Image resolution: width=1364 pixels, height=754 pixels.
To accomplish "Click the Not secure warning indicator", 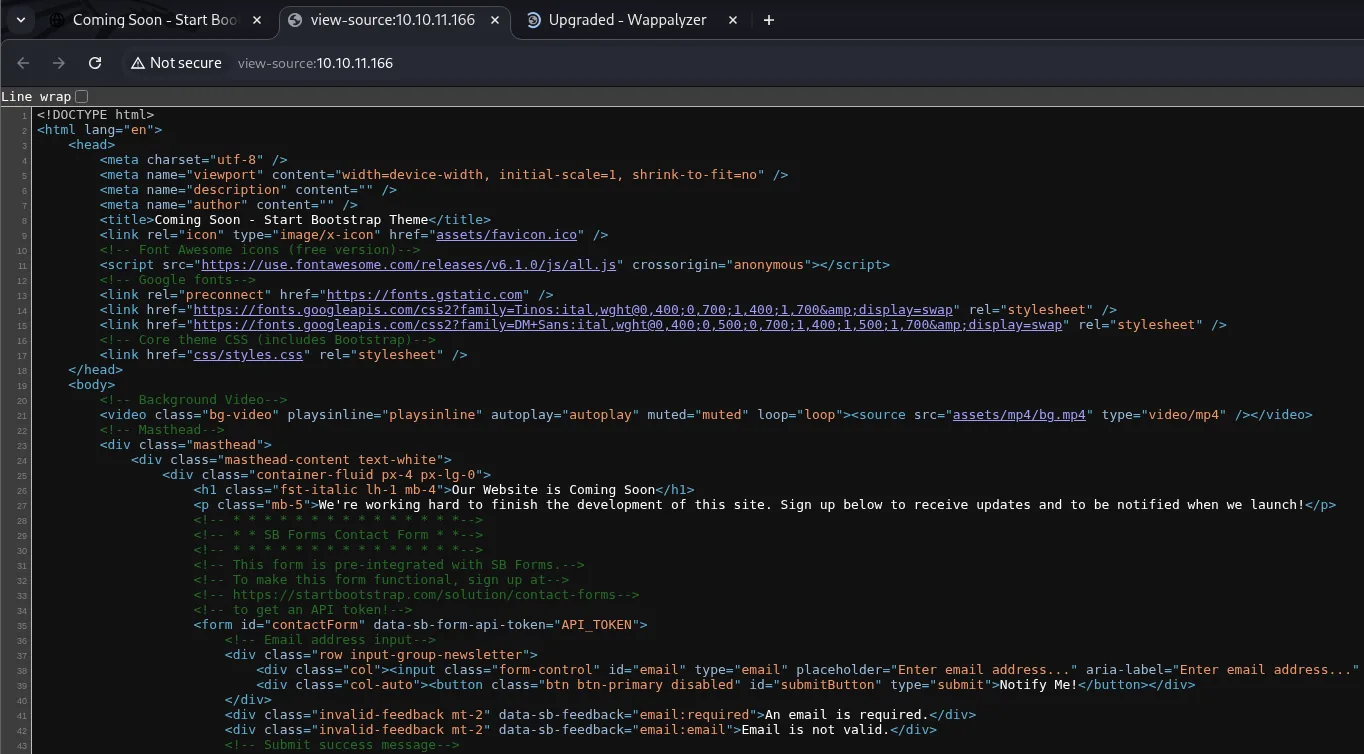I will click(x=176, y=63).
